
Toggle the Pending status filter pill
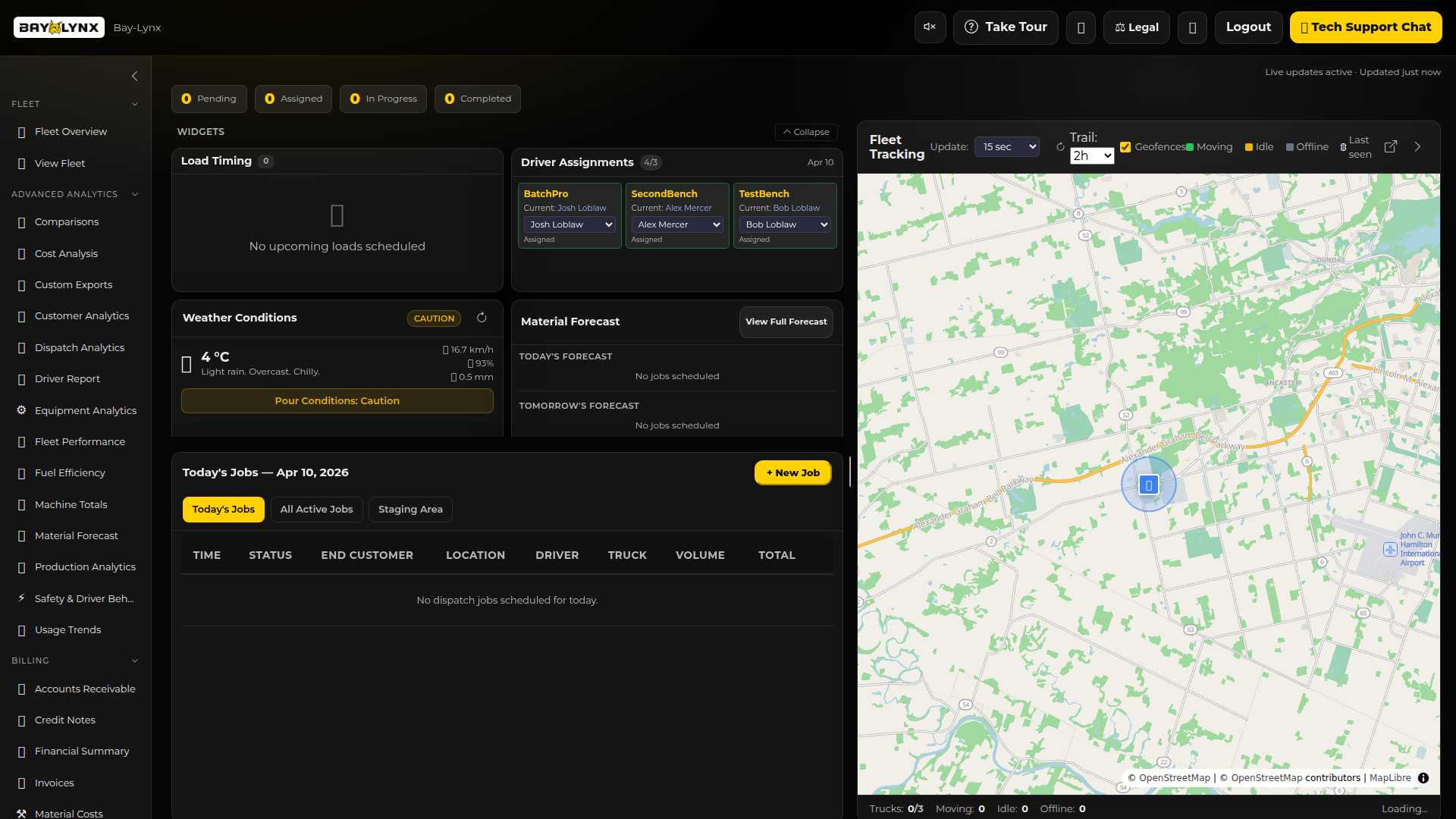coord(209,99)
